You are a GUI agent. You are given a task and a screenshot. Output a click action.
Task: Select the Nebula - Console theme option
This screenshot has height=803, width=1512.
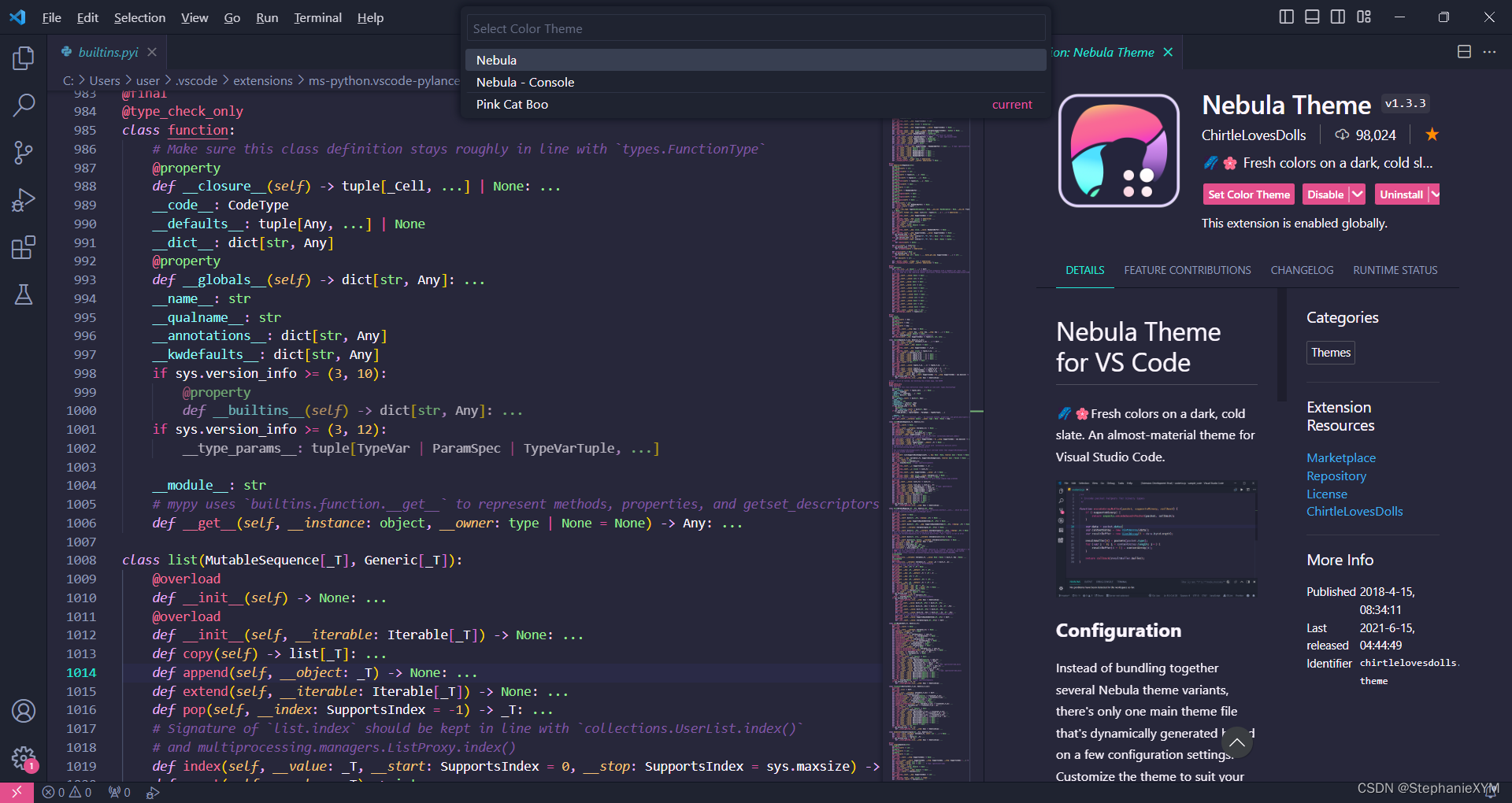coord(755,82)
